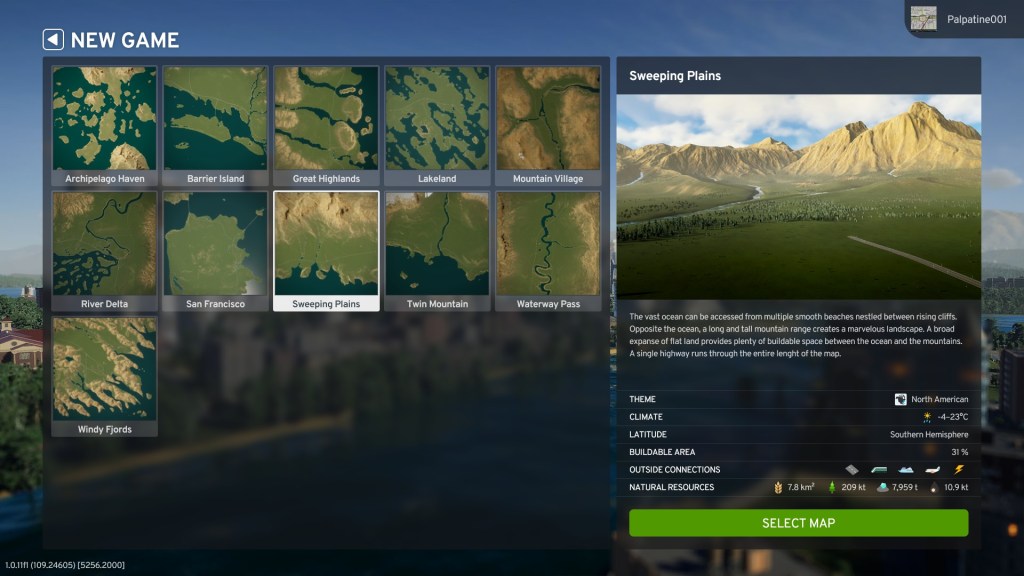Select the River Delta map thumbnail
The width and height of the screenshot is (1024, 576).
105,250
